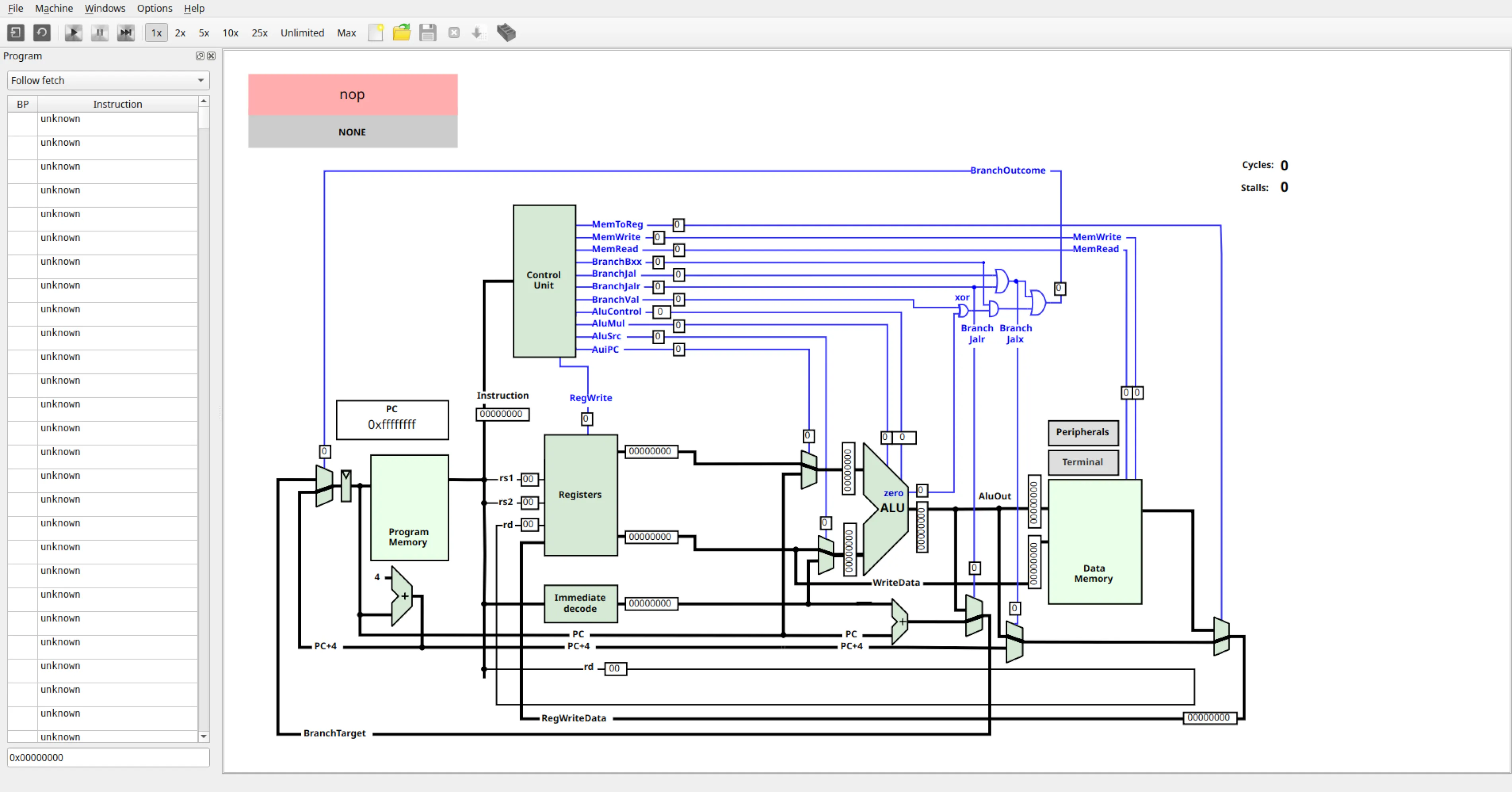
Task: Start running the program with the play button
Action: 73,33
